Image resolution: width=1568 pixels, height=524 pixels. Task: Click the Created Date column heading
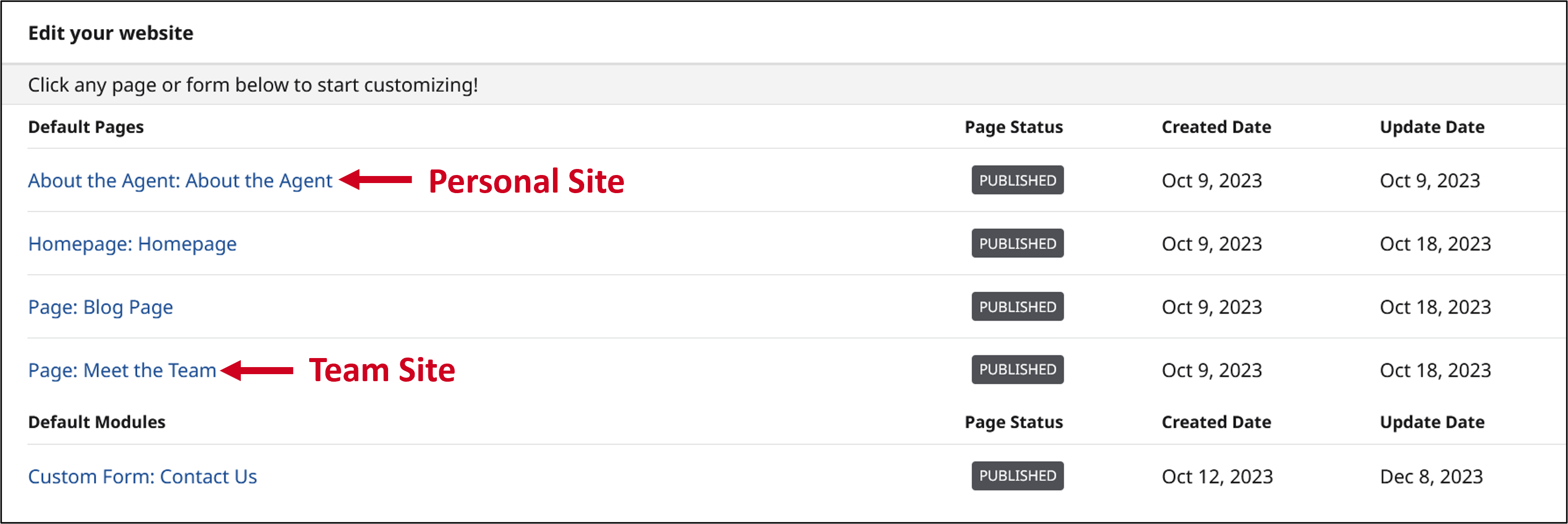coord(1215,127)
